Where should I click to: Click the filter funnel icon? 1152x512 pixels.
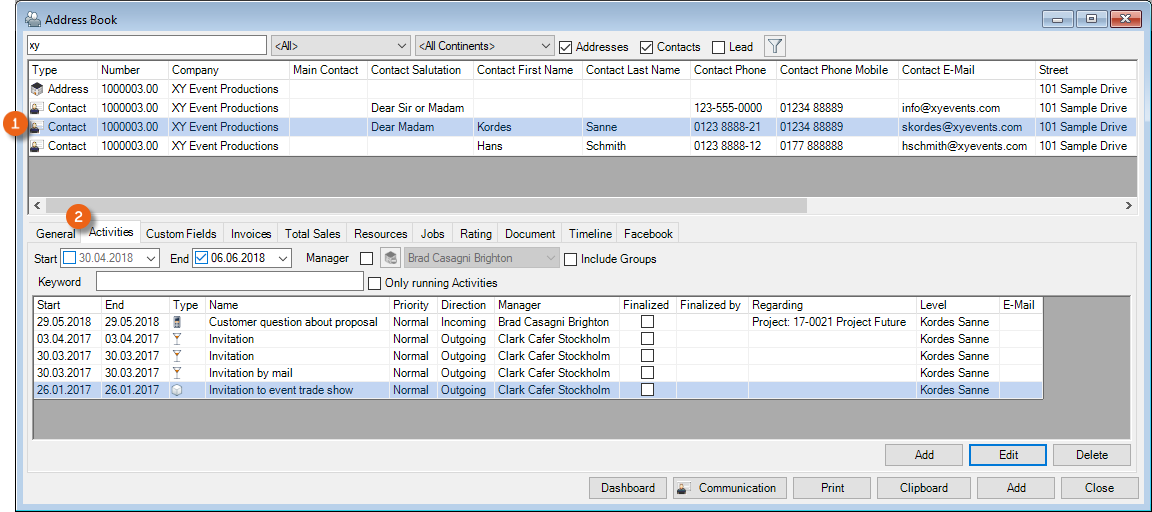pos(775,46)
